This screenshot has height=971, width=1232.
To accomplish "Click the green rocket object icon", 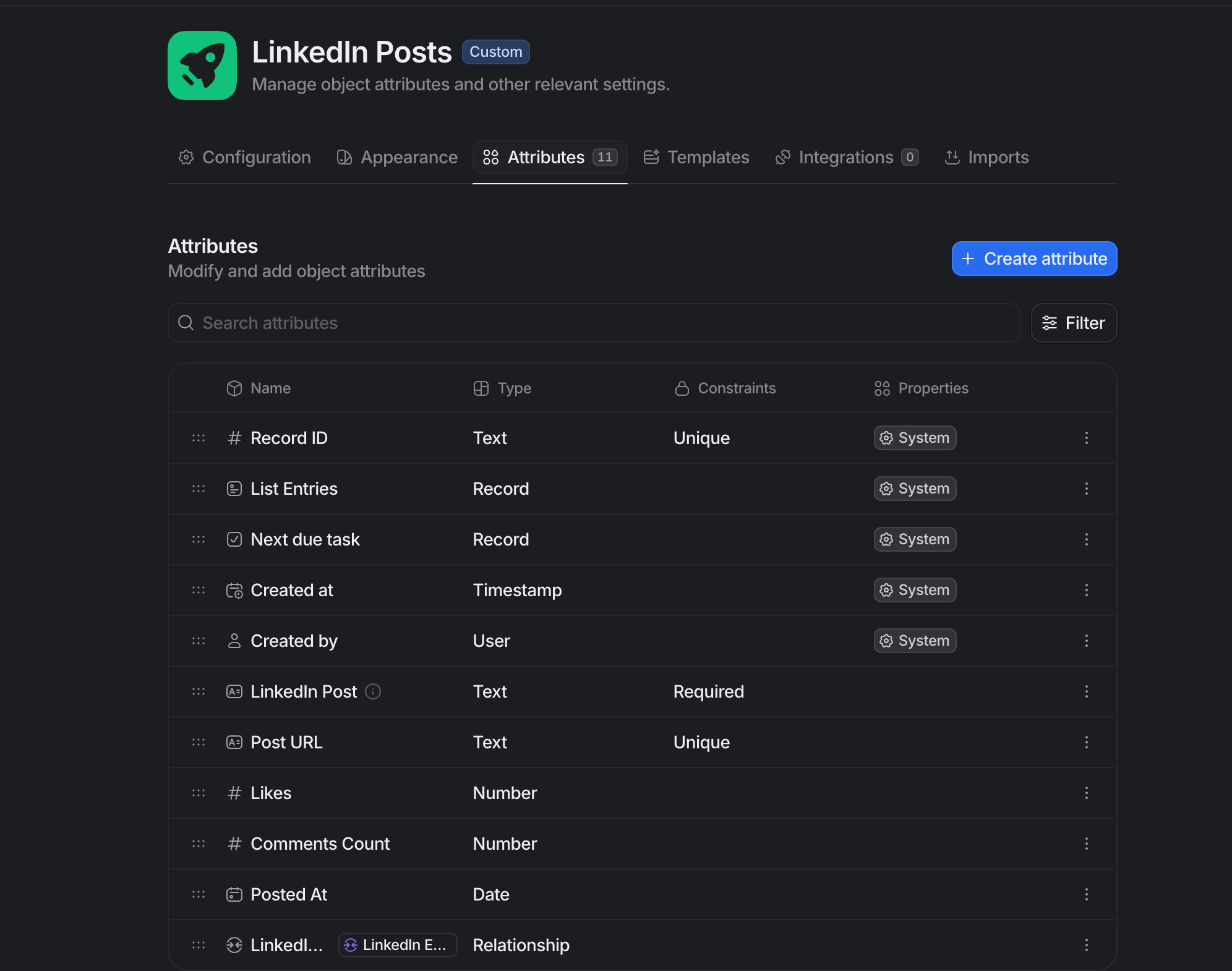I will pyautogui.click(x=202, y=66).
